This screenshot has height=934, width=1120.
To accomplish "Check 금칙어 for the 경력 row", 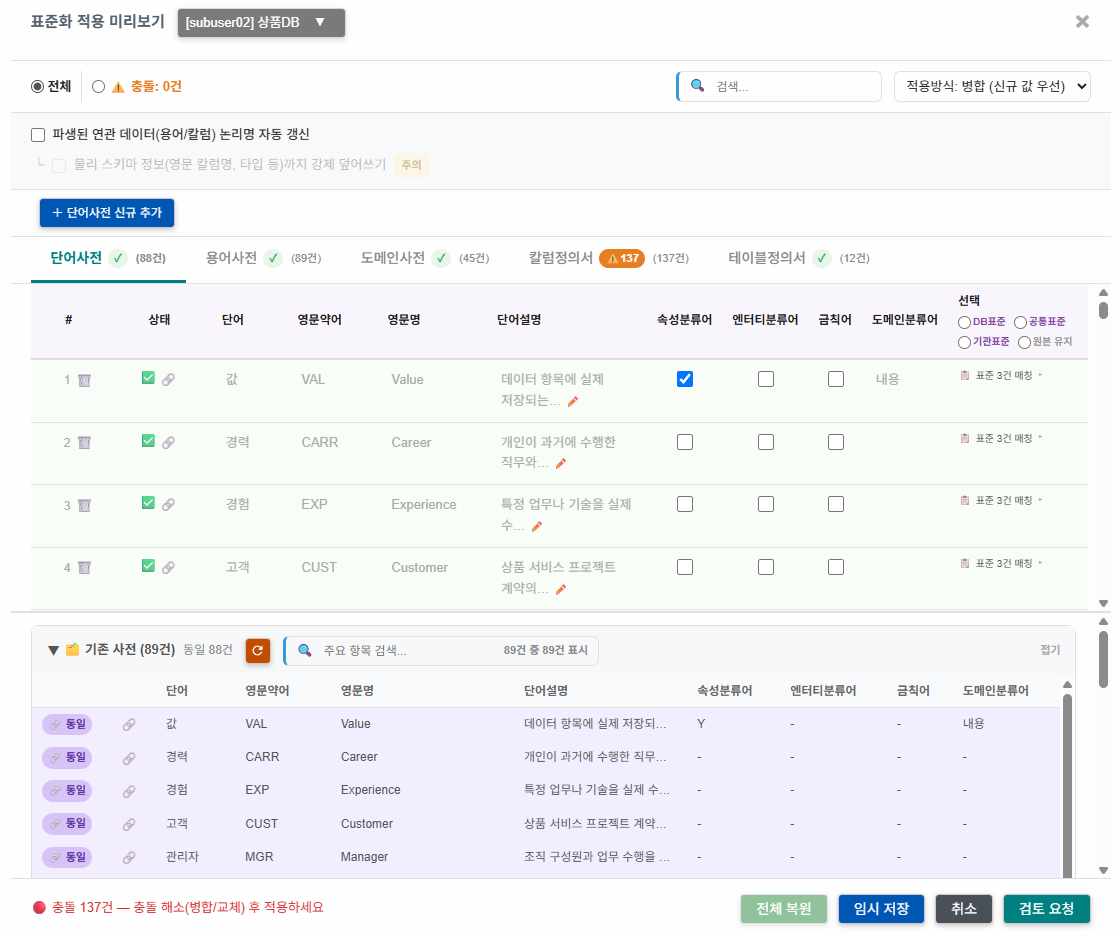I will pyautogui.click(x=836, y=442).
